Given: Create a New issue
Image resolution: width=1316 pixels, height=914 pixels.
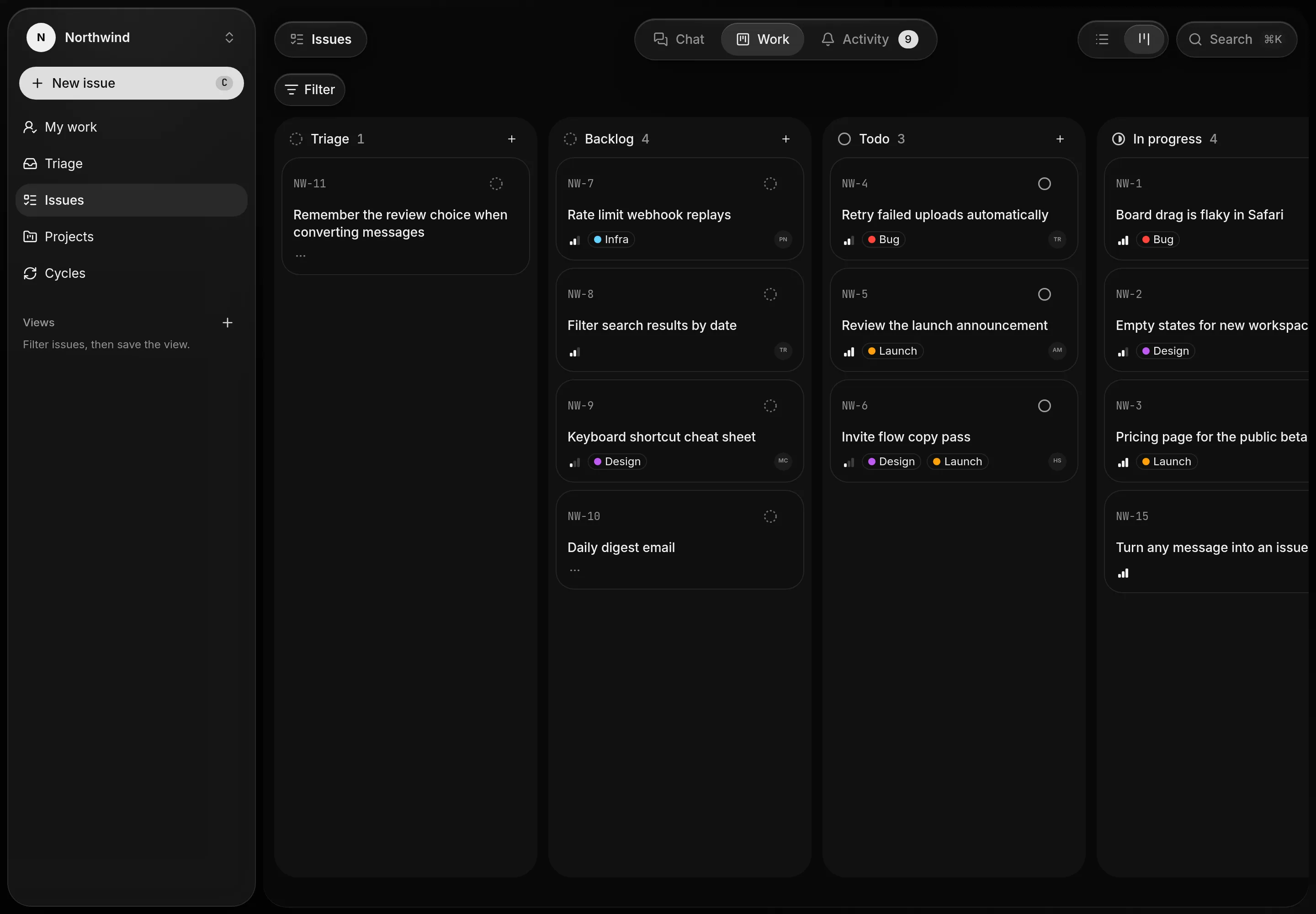Looking at the screenshot, I should [x=132, y=83].
